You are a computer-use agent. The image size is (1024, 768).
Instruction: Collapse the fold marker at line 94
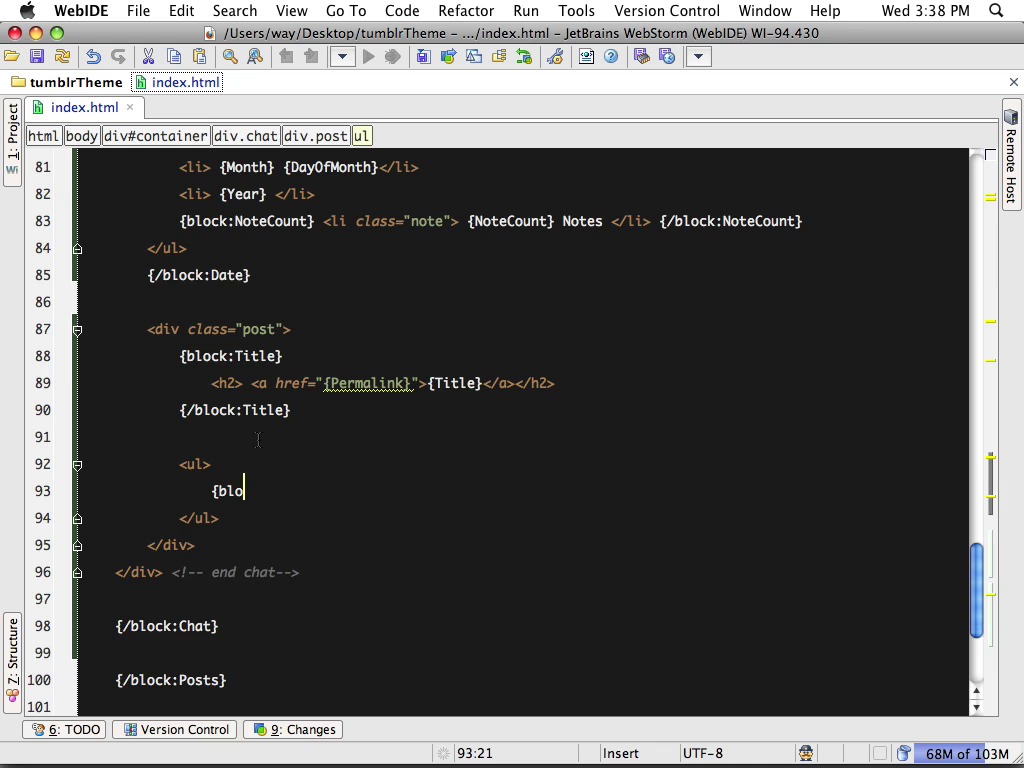coord(77,519)
